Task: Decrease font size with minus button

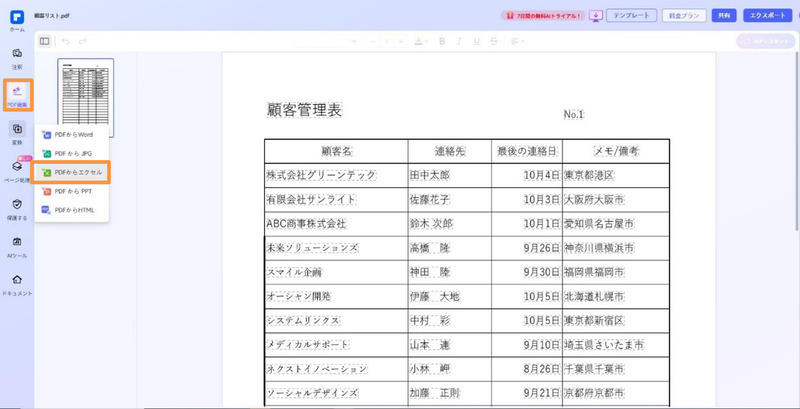Action: [x=373, y=41]
